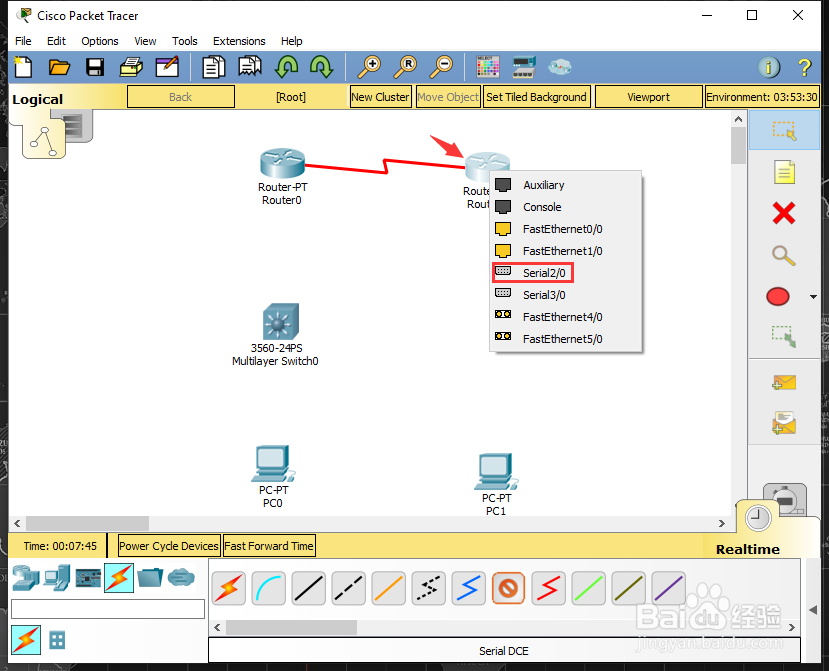
Task: Click the yellow question mark help icon
Action: pyautogui.click(x=804, y=67)
